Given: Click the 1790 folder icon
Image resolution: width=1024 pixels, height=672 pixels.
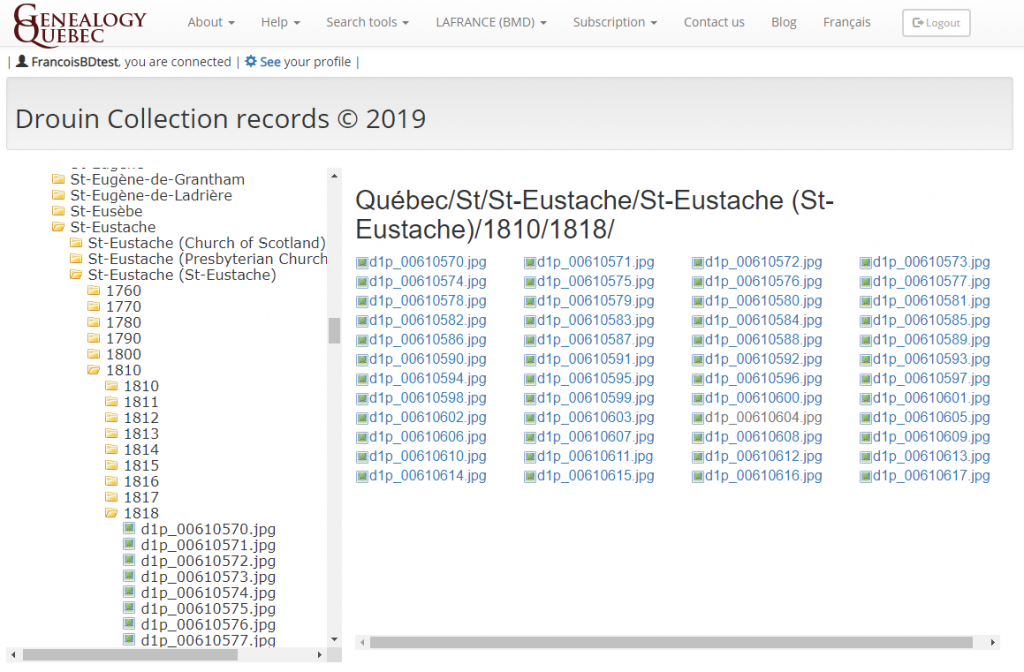Looking at the screenshot, I should [94, 338].
